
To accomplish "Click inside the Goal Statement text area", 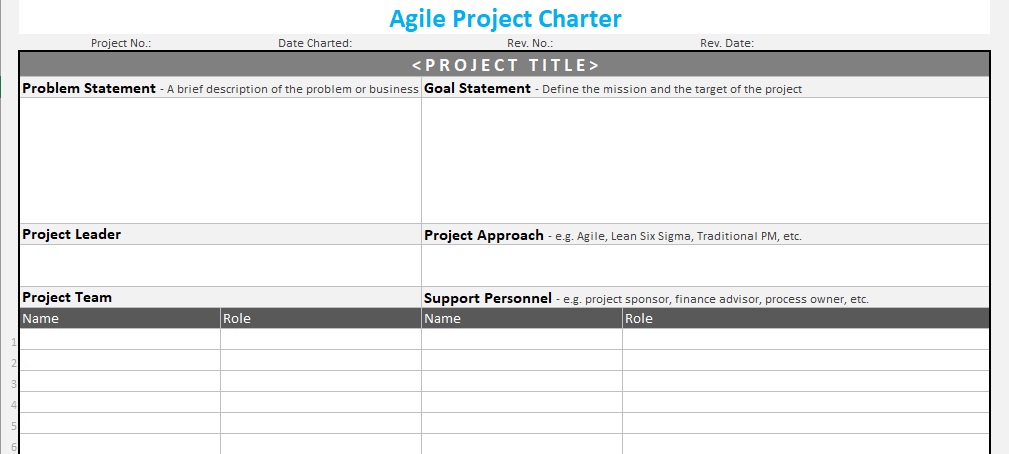I will coord(705,160).
